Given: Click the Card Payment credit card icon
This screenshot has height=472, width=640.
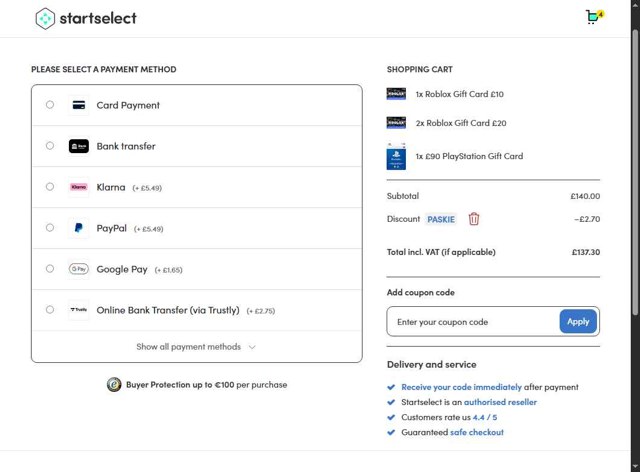Looking at the screenshot, I should tap(79, 105).
